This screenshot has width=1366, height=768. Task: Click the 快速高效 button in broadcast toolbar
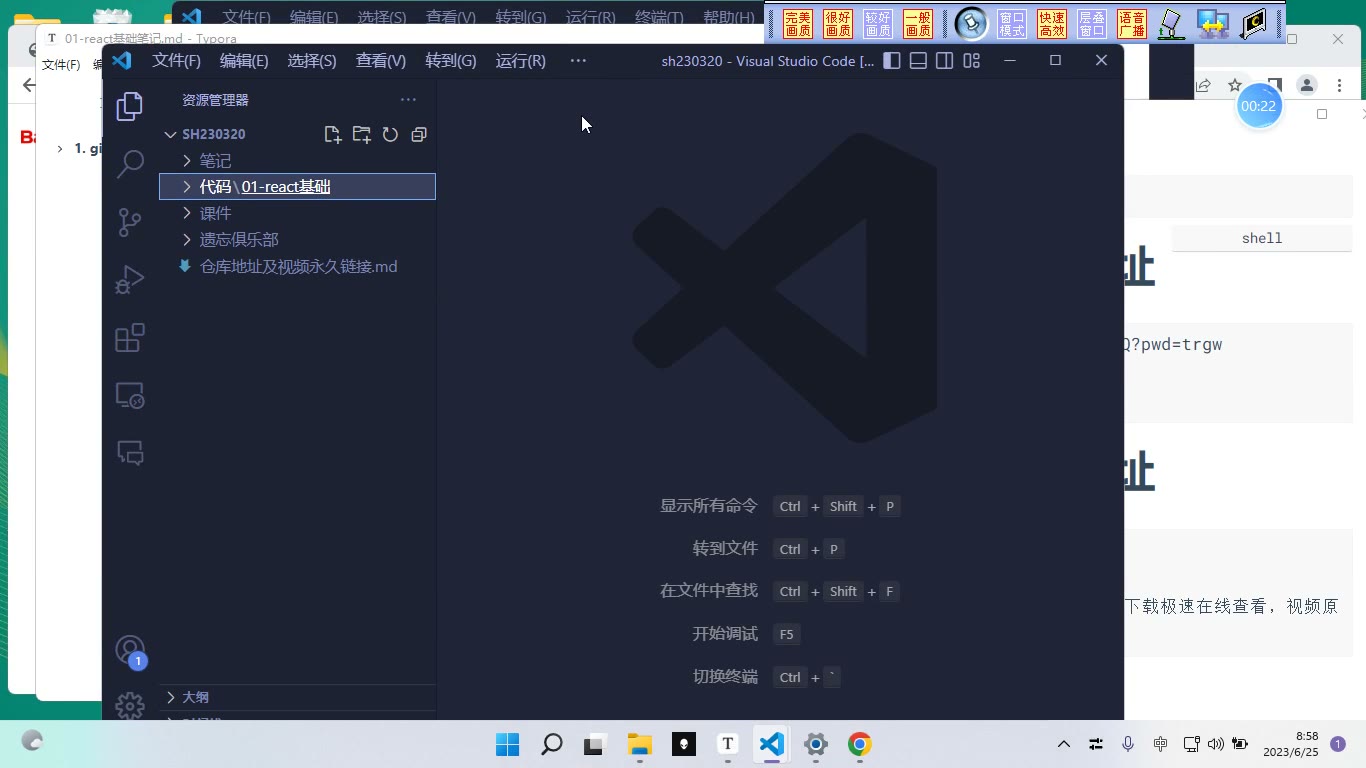(x=1052, y=24)
